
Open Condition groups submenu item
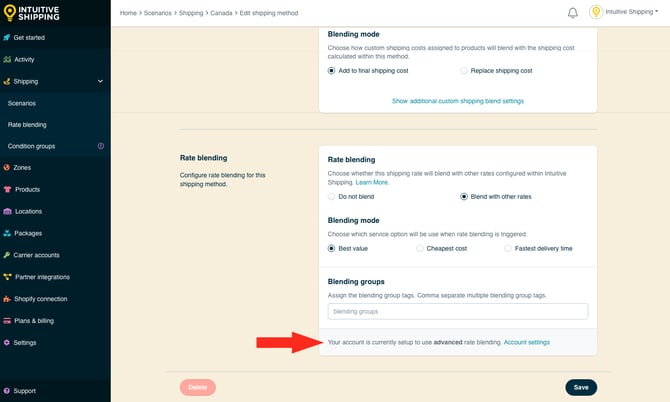point(31,146)
